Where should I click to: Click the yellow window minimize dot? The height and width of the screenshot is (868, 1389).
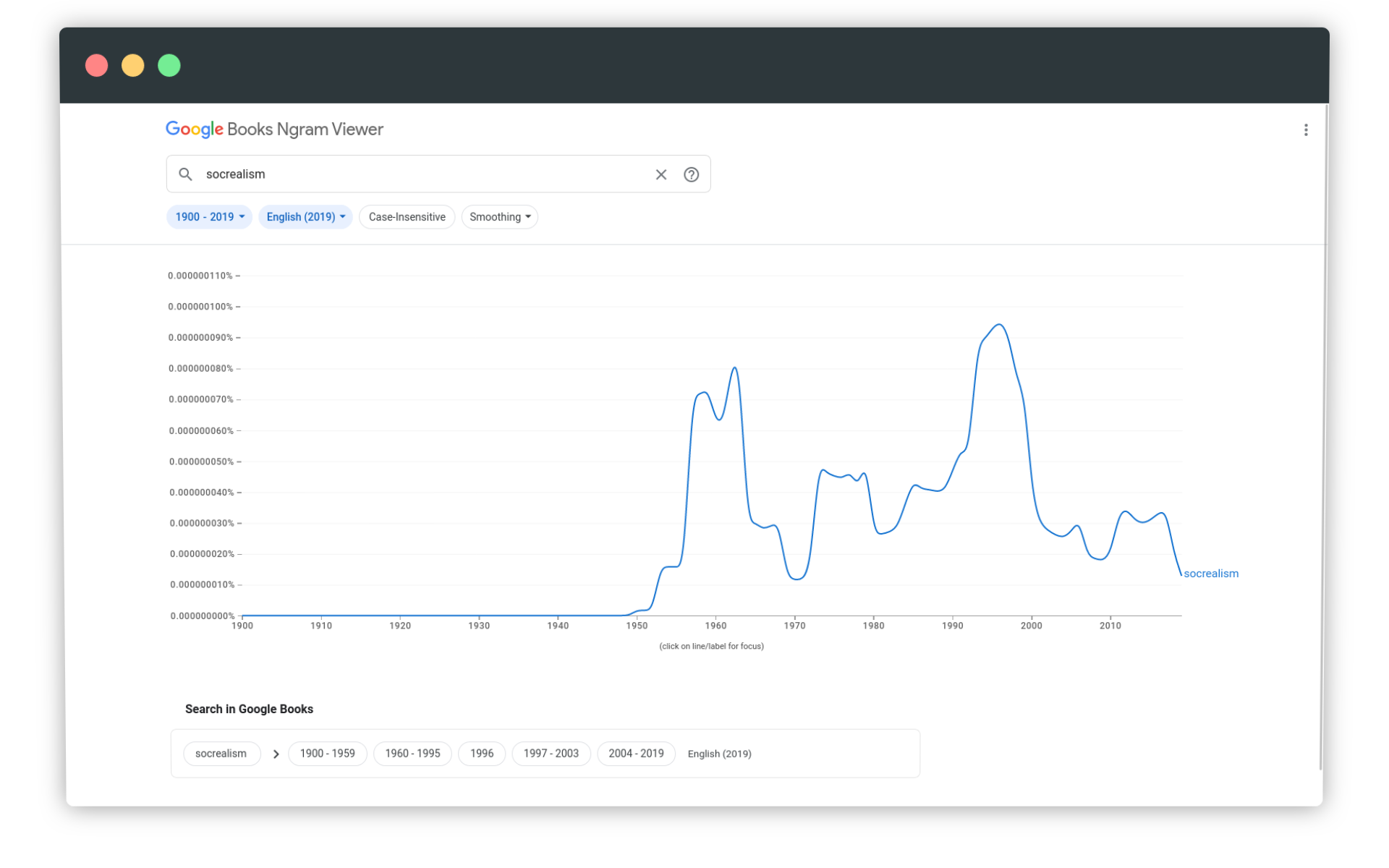pyautogui.click(x=132, y=65)
